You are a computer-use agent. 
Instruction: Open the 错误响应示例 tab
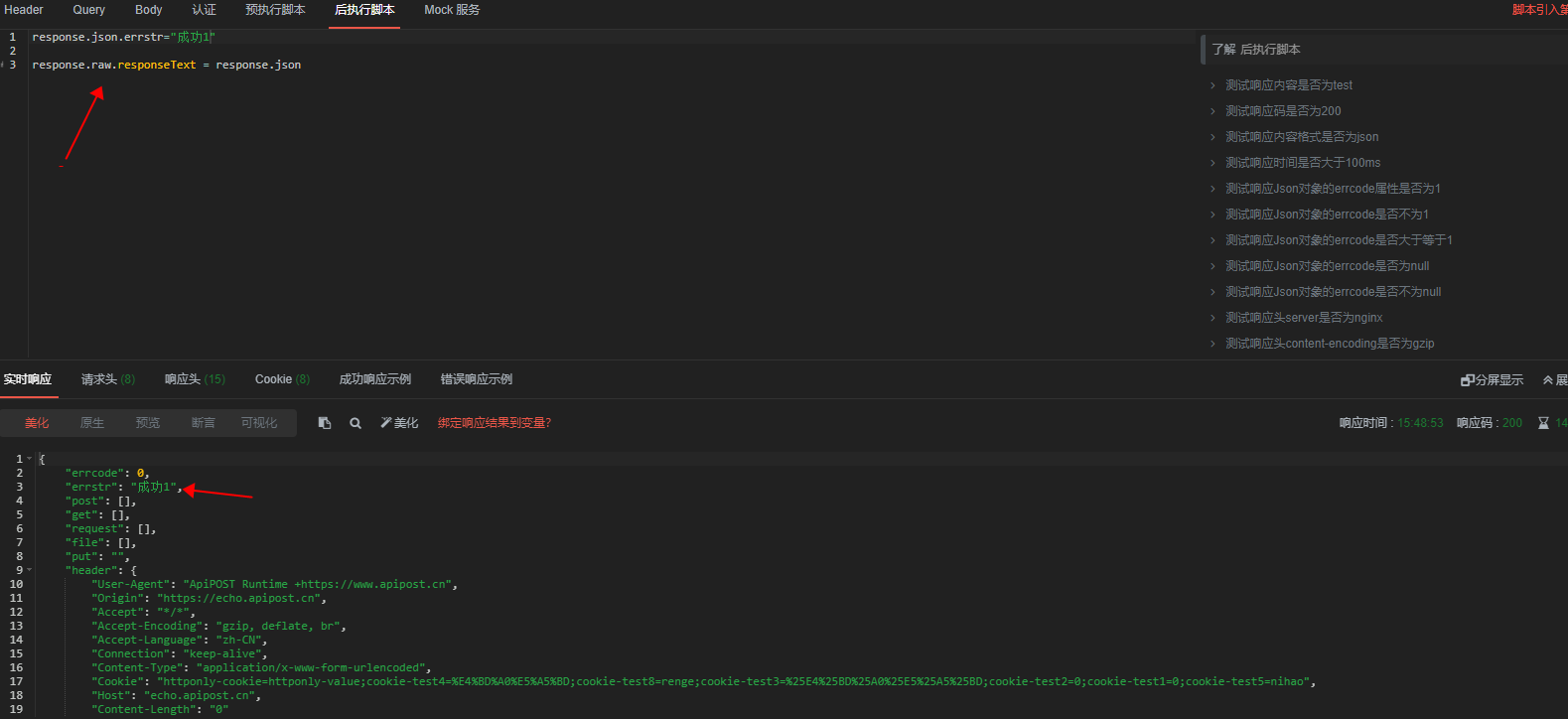coord(477,379)
